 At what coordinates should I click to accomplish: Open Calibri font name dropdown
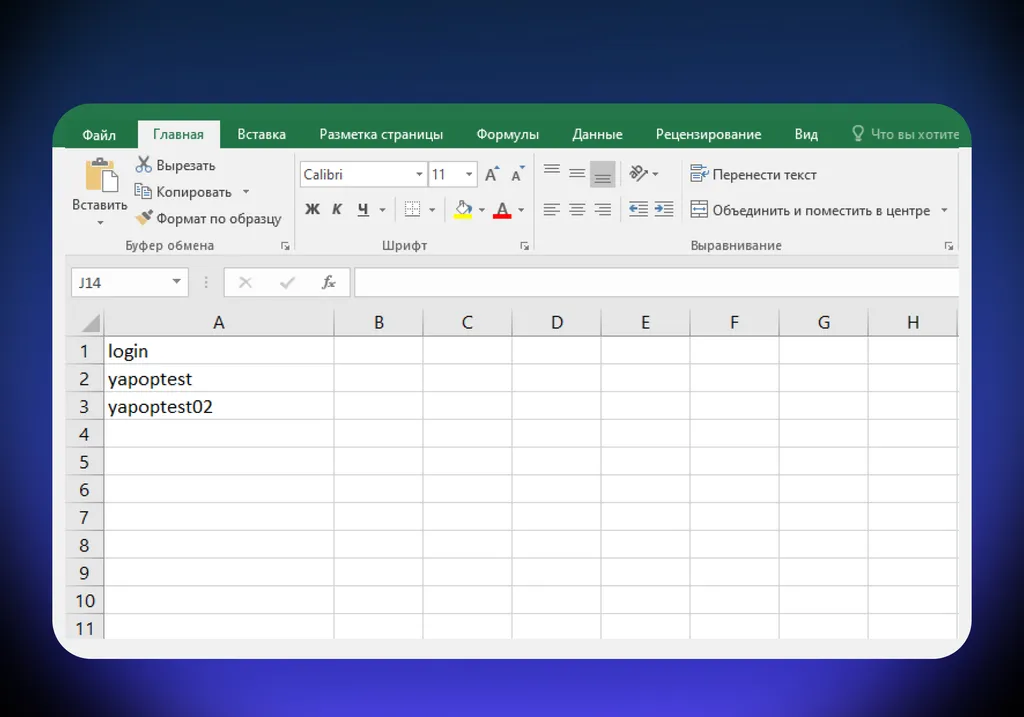tap(419, 174)
